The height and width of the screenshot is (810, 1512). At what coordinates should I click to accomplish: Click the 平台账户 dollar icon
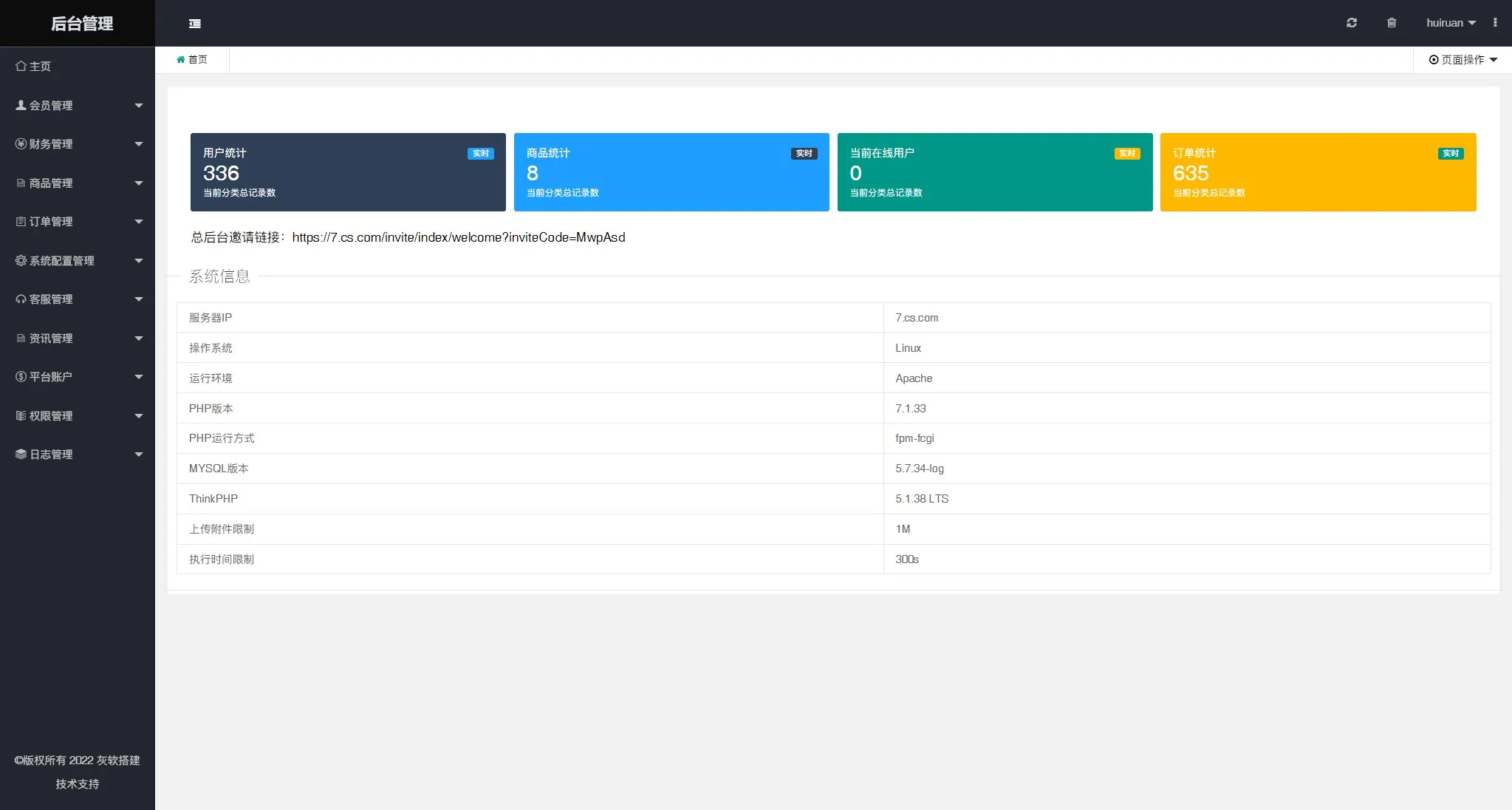pyautogui.click(x=21, y=377)
